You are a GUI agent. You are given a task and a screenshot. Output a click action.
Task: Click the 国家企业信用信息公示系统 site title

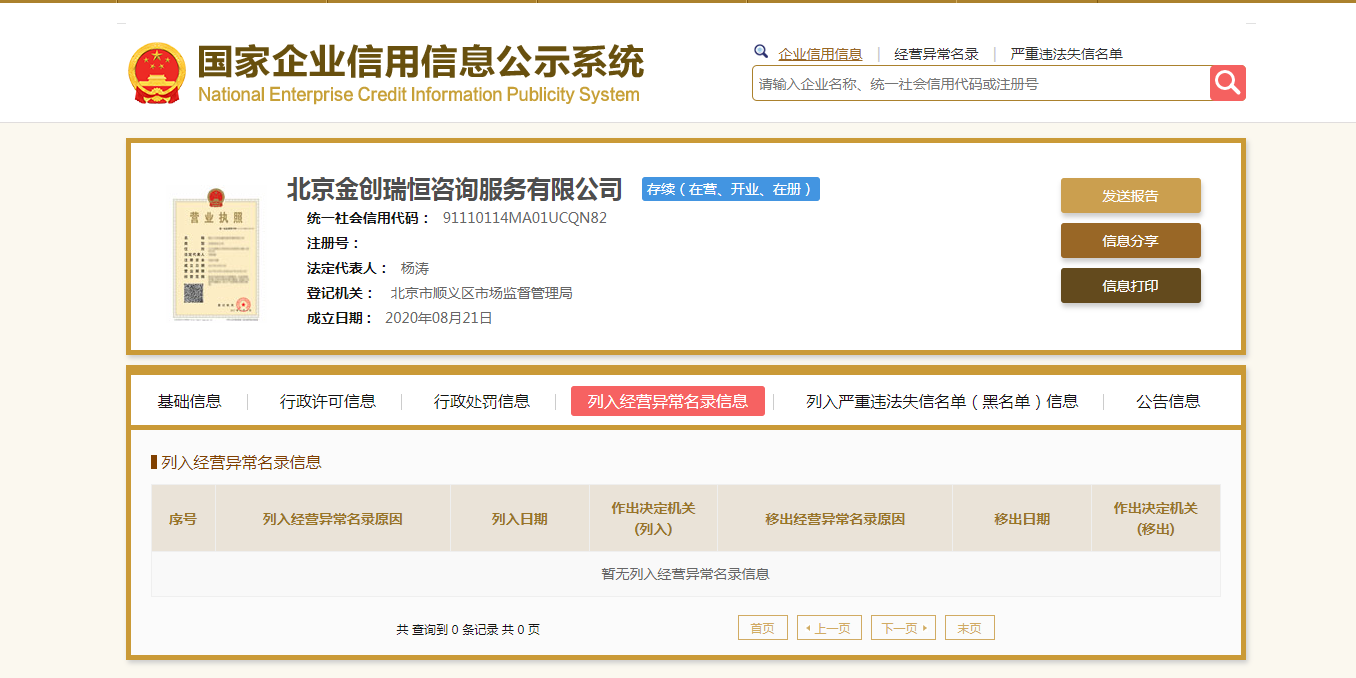420,62
